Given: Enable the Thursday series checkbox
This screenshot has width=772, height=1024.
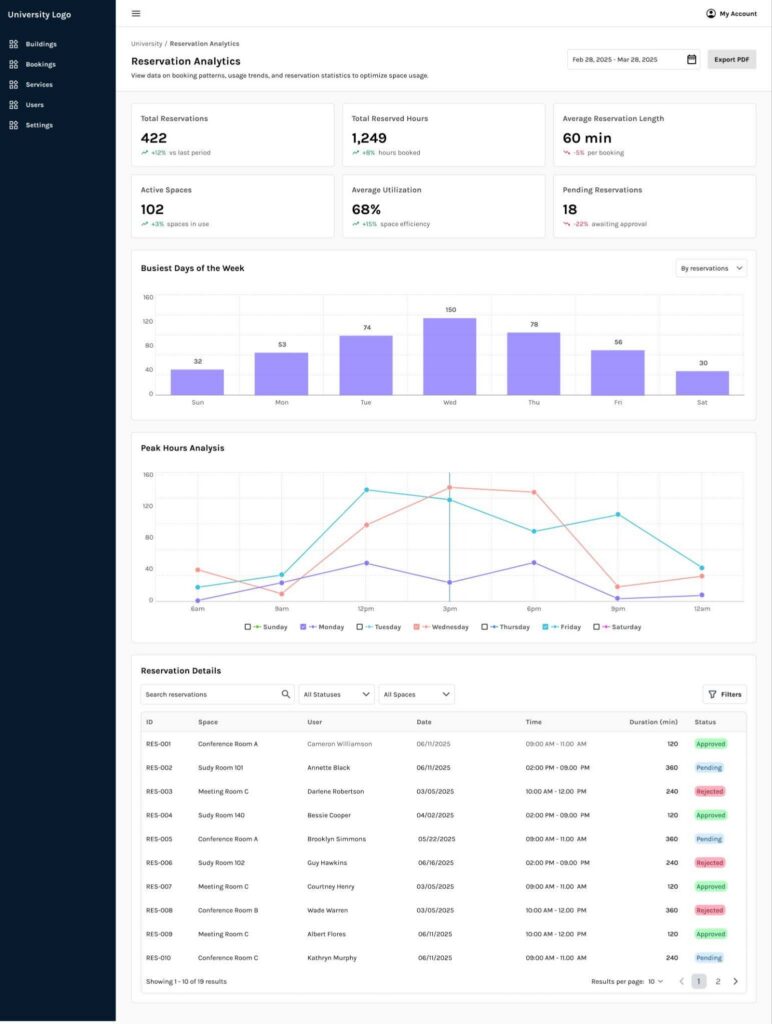Looking at the screenshot, I should pyautogui.click(x=484, y=627).
